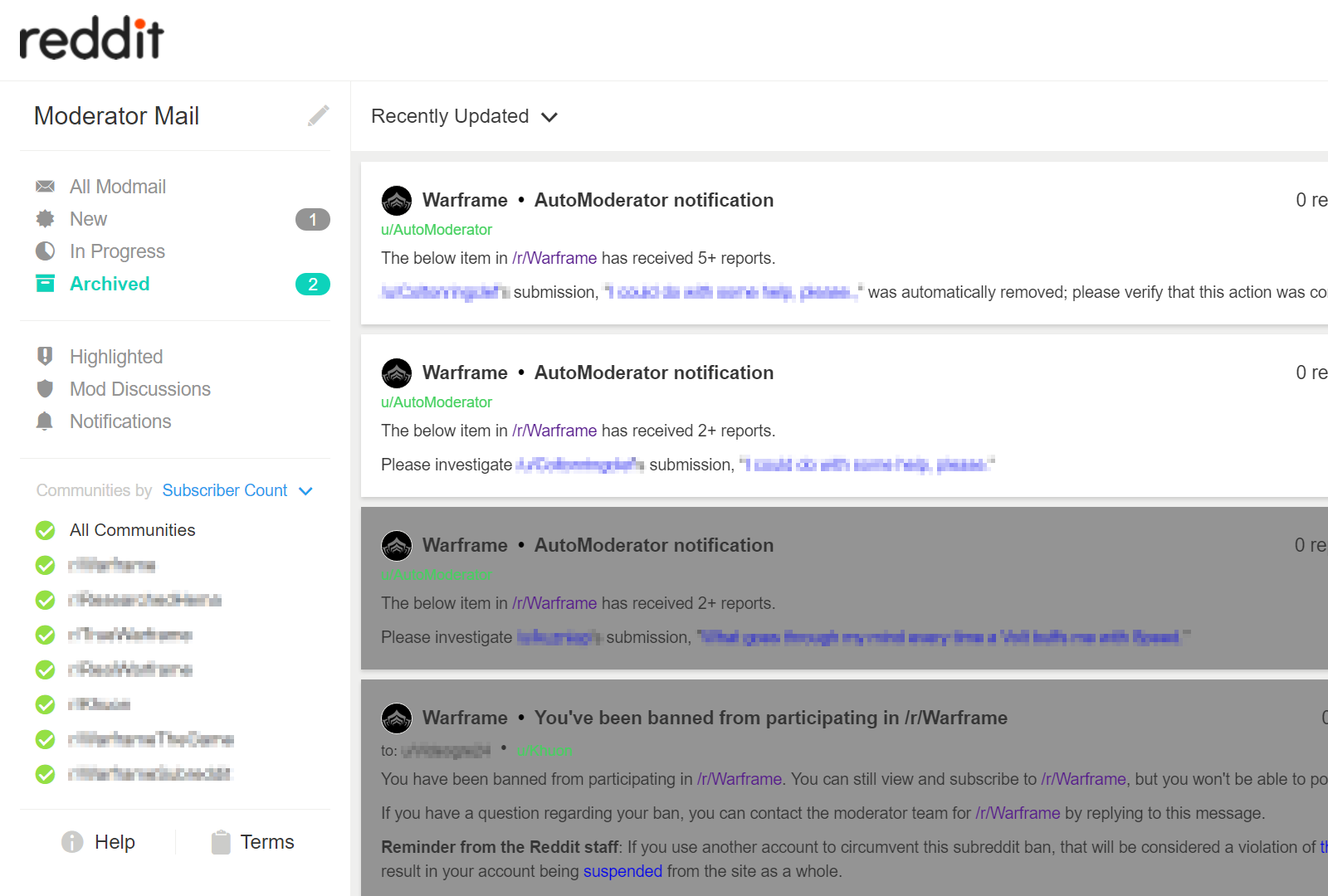Open the Subscriber Count sort dropdown
This screenshot has height=896, width=1328.
(237, 490)
